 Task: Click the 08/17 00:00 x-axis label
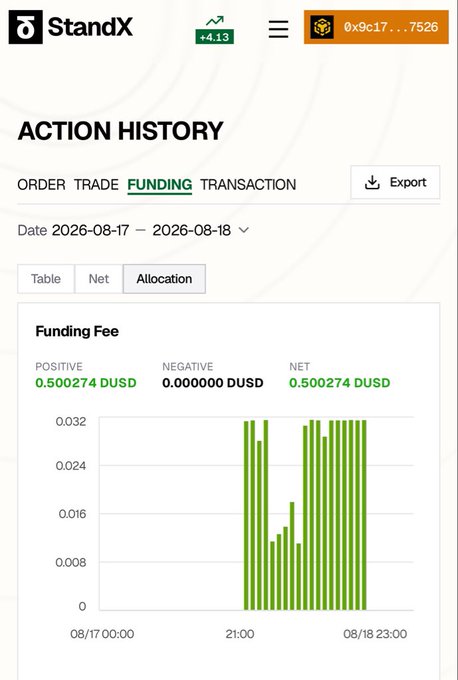coord(102,634)
